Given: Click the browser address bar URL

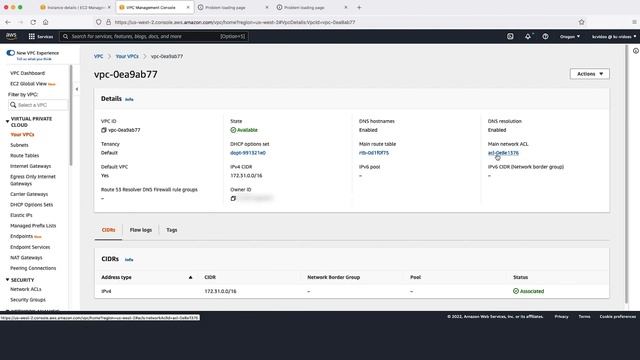Looking at the screenshot, I should (235, 22).
